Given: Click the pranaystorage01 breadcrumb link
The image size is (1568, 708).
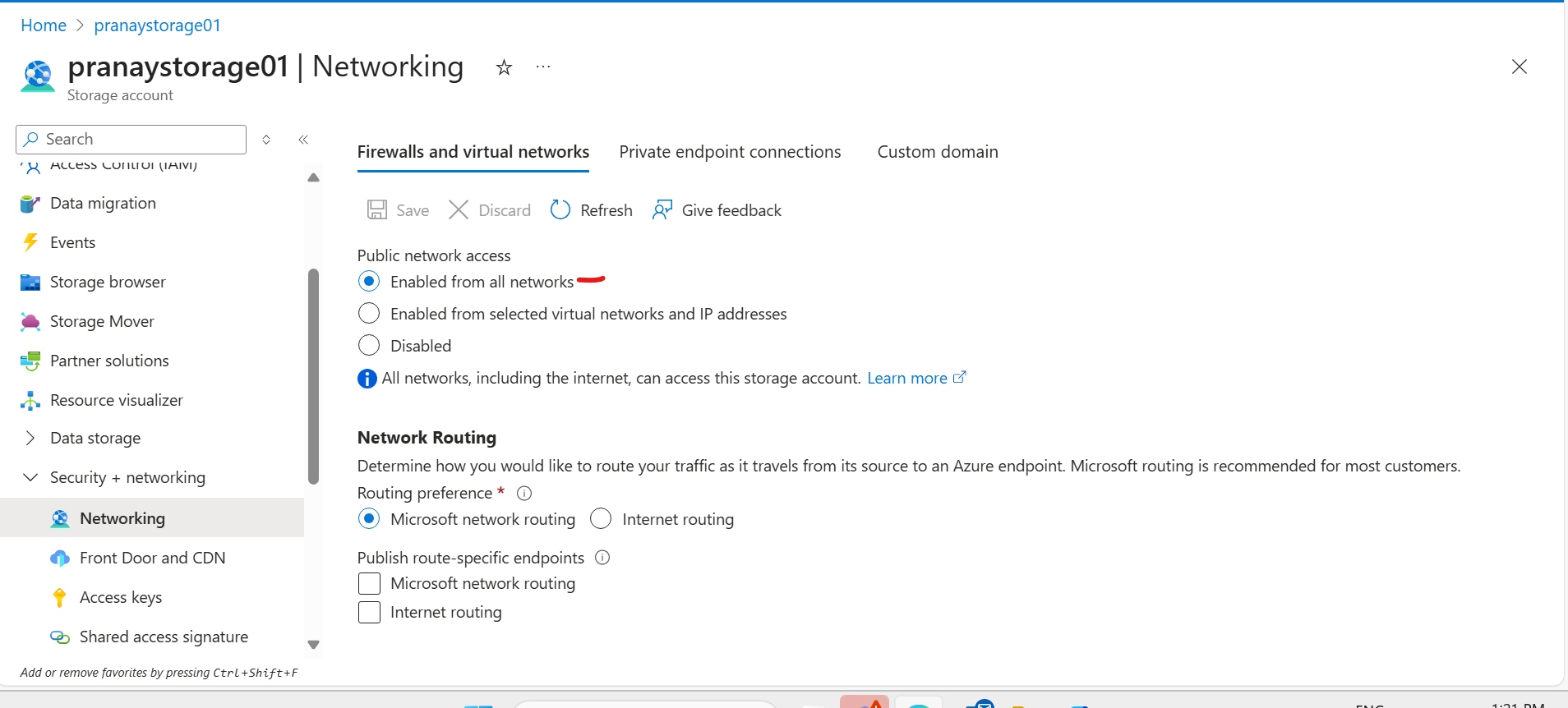Looking at the screenshot, I should tap(157, 25).
